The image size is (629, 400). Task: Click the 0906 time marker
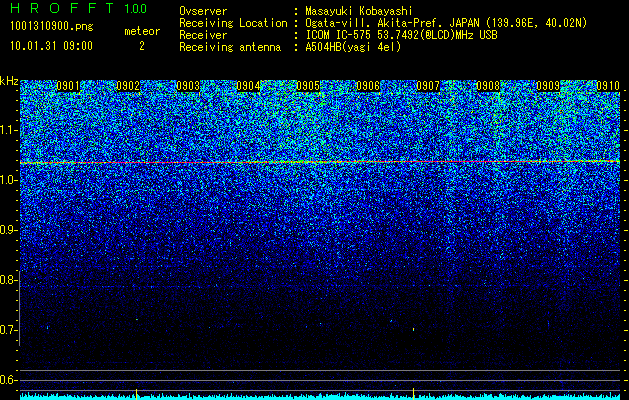tap(368, 86)
